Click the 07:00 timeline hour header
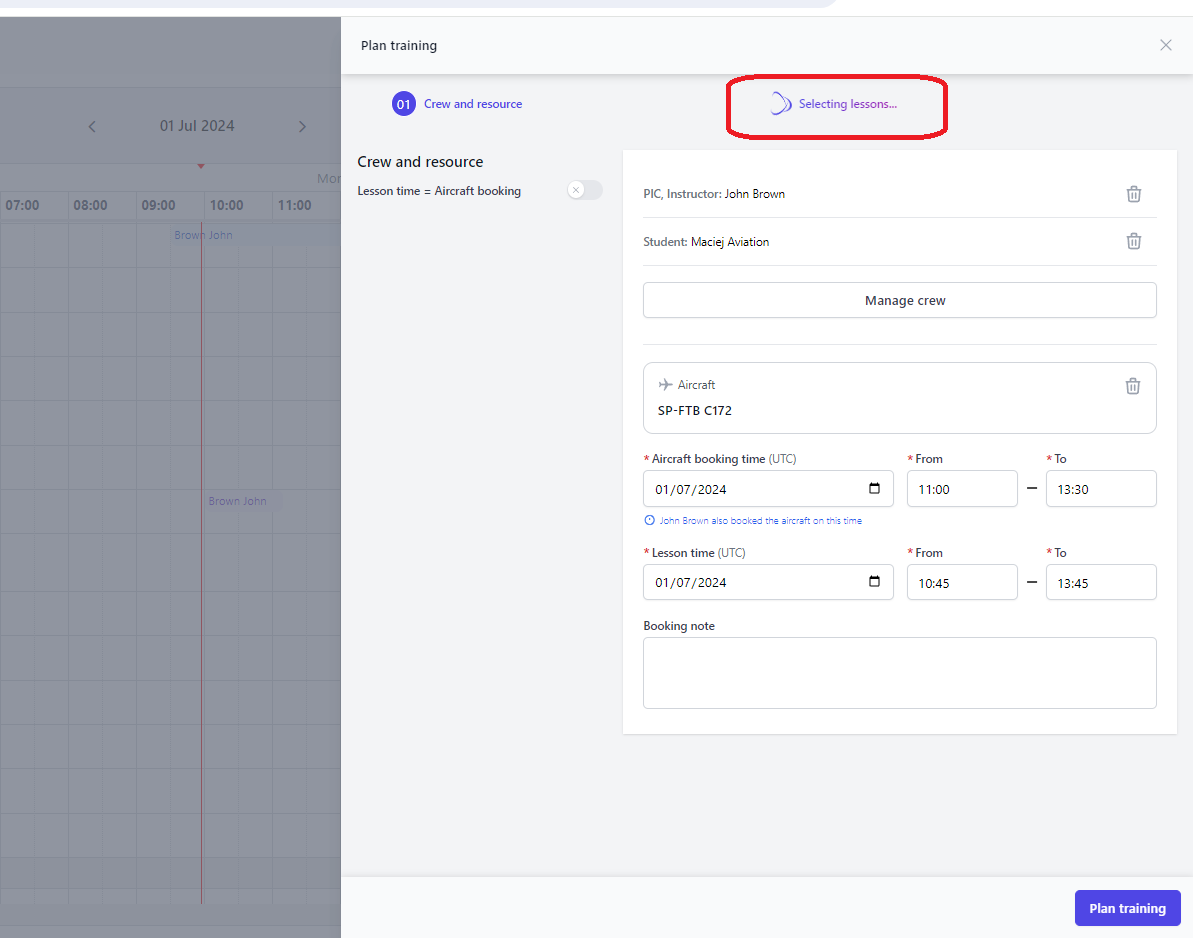 (x=22, y=205)
